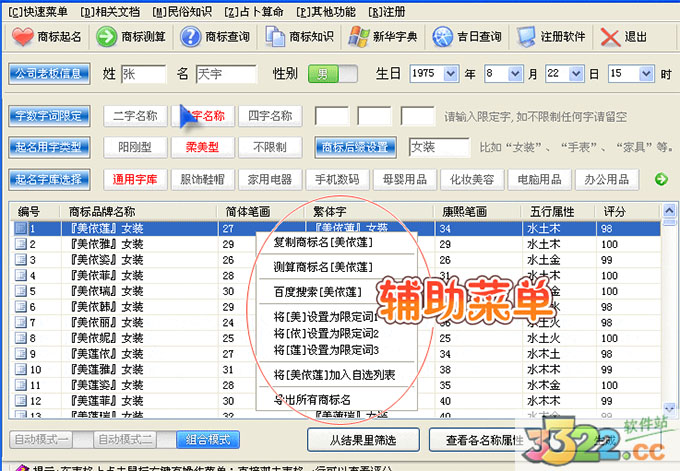Open birth month dropdown 8
The image size is (680, 471).
pyautogui.click(x=515, y=74)
